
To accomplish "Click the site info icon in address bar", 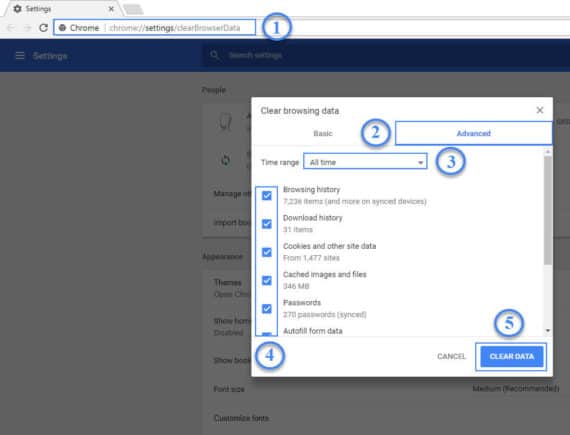I will (x=62, y=28).
